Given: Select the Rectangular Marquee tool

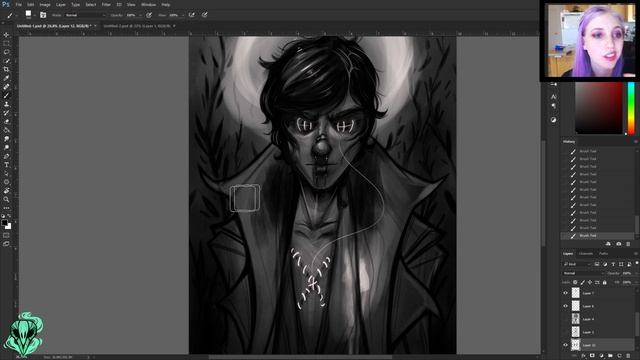Looking at the screenshot, I should (6, 44).
